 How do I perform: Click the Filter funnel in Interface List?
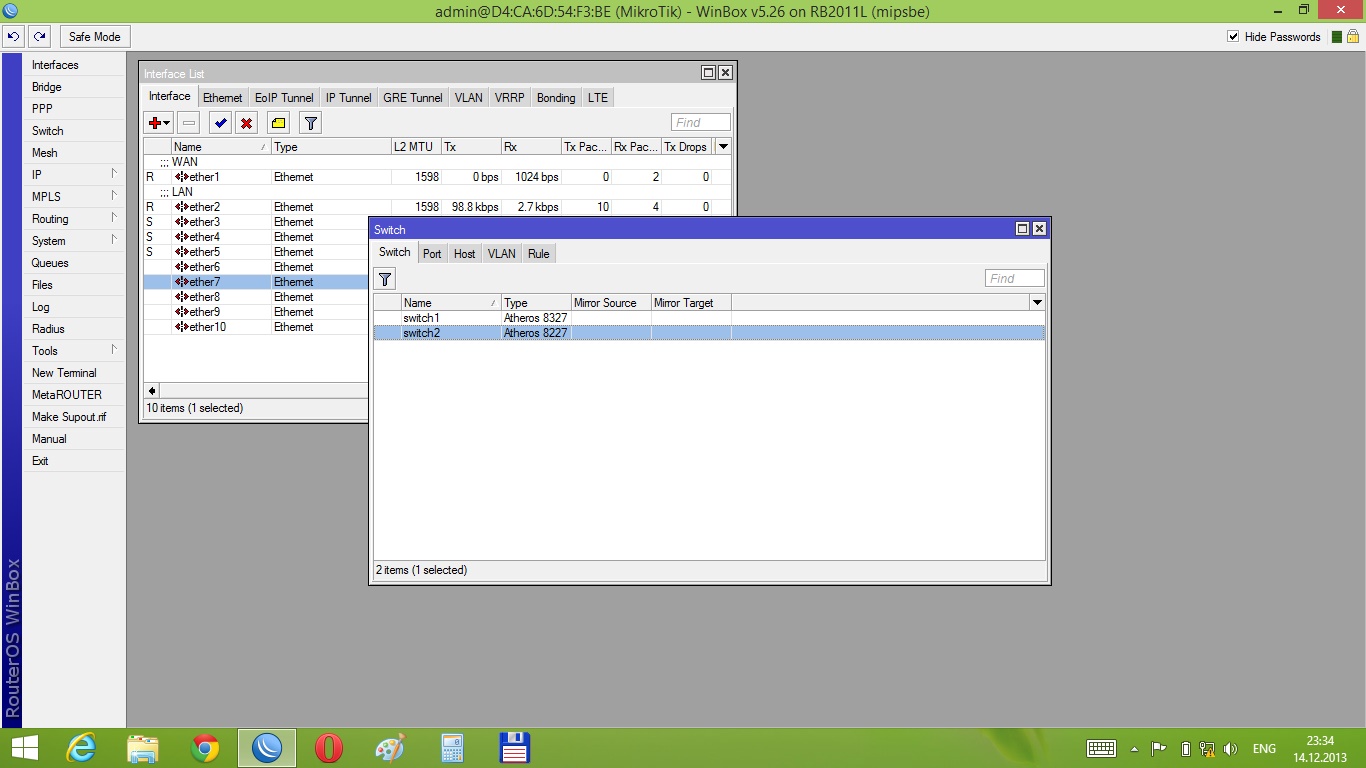(x=311, y=123)
